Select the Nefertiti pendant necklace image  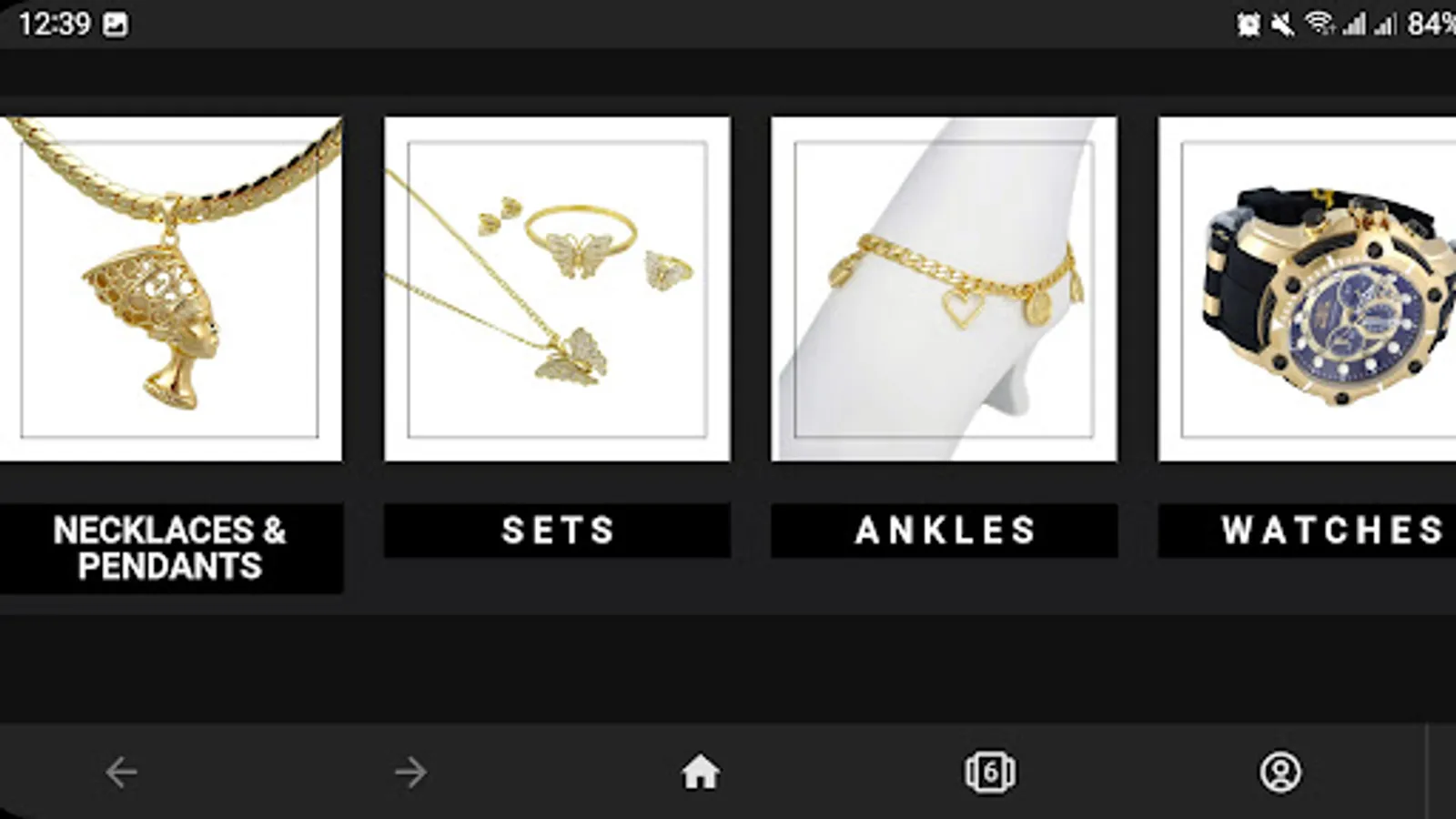pyautogui.click(x=171, y=288)
